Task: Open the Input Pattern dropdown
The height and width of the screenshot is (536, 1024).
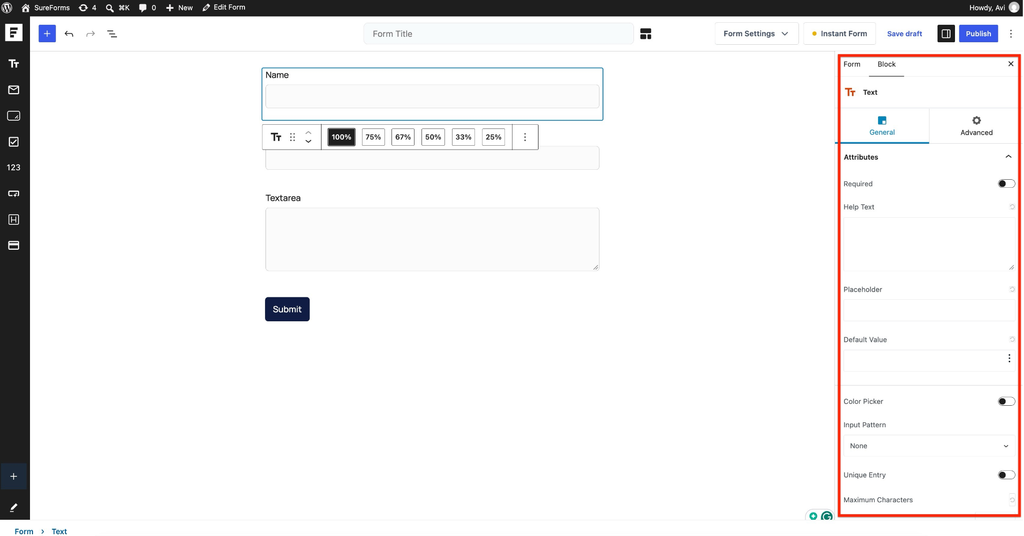Action: click(x=929, y=446)
